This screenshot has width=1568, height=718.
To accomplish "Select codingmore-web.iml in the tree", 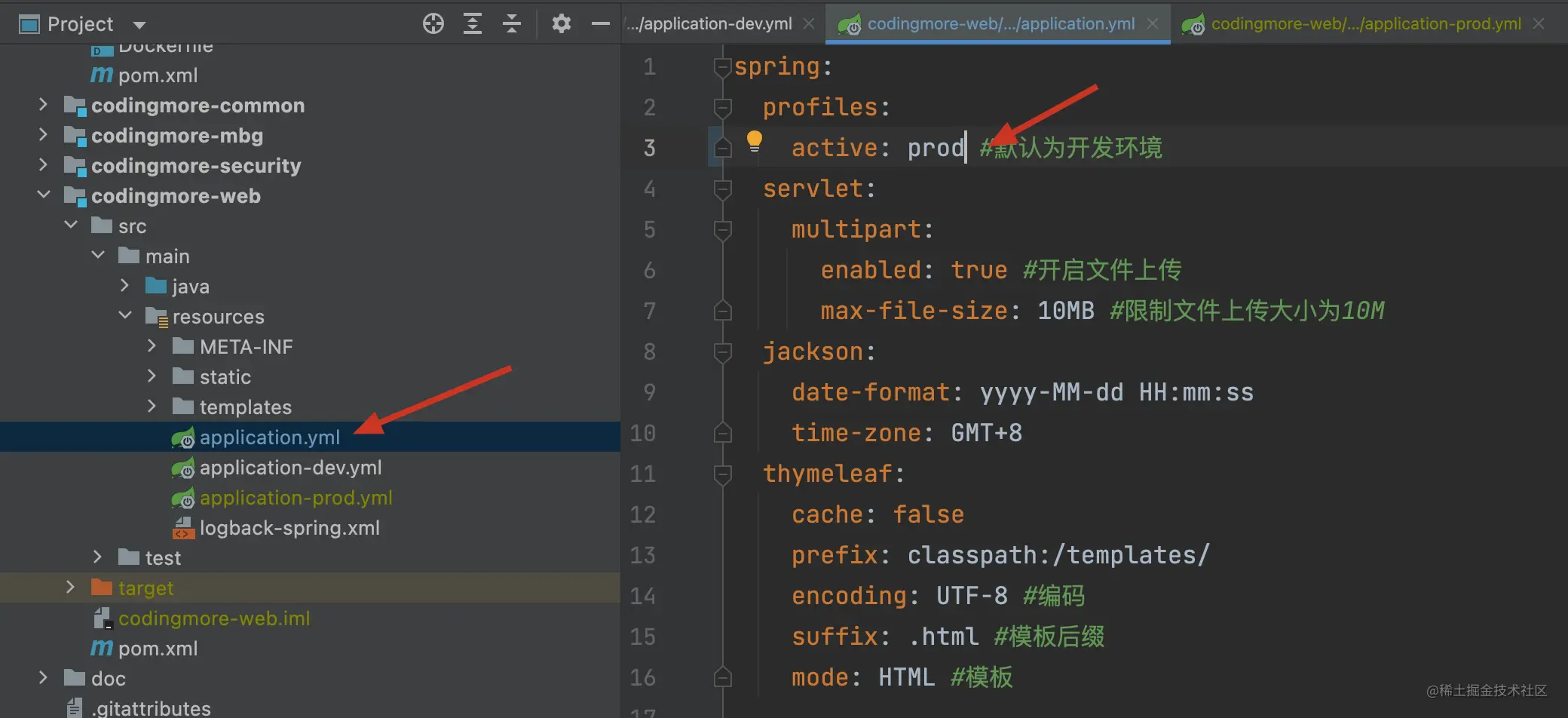I will pos(214,618).
